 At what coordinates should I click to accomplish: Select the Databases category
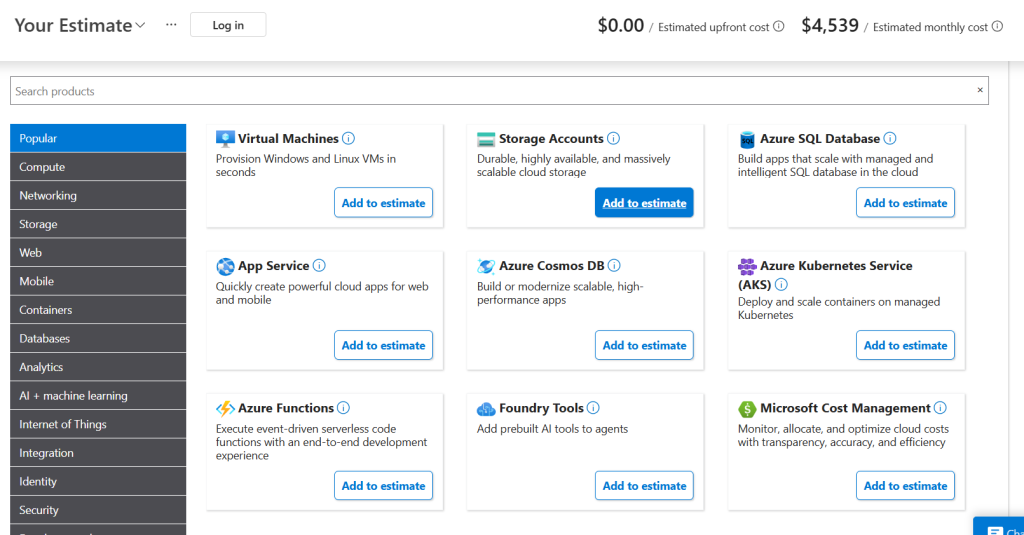(98, 338)
